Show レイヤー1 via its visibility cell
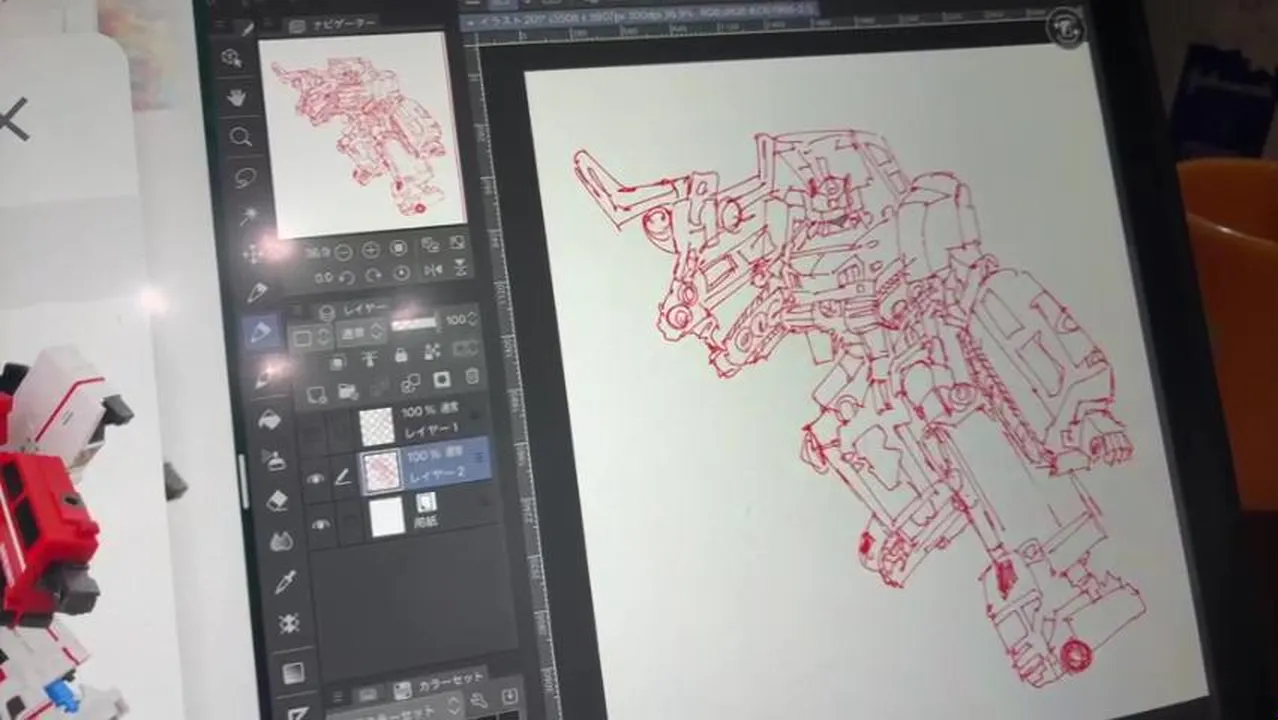This screenshot has width=1278, height=720. tap(310, 434)
